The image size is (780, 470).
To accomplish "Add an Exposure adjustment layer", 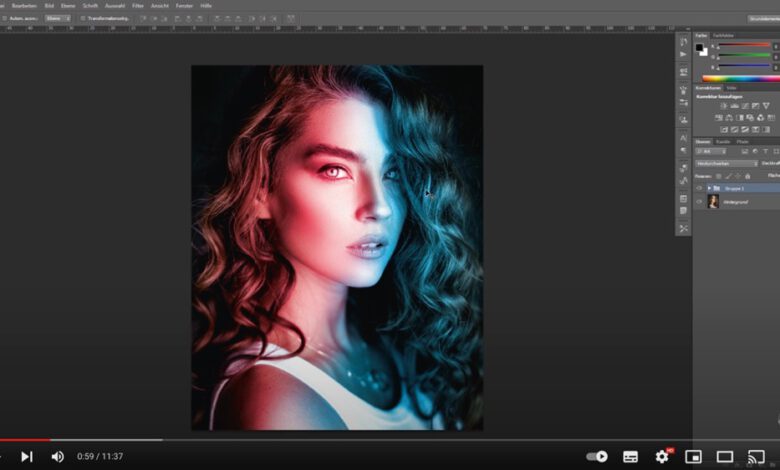I will tap(756, 106).
